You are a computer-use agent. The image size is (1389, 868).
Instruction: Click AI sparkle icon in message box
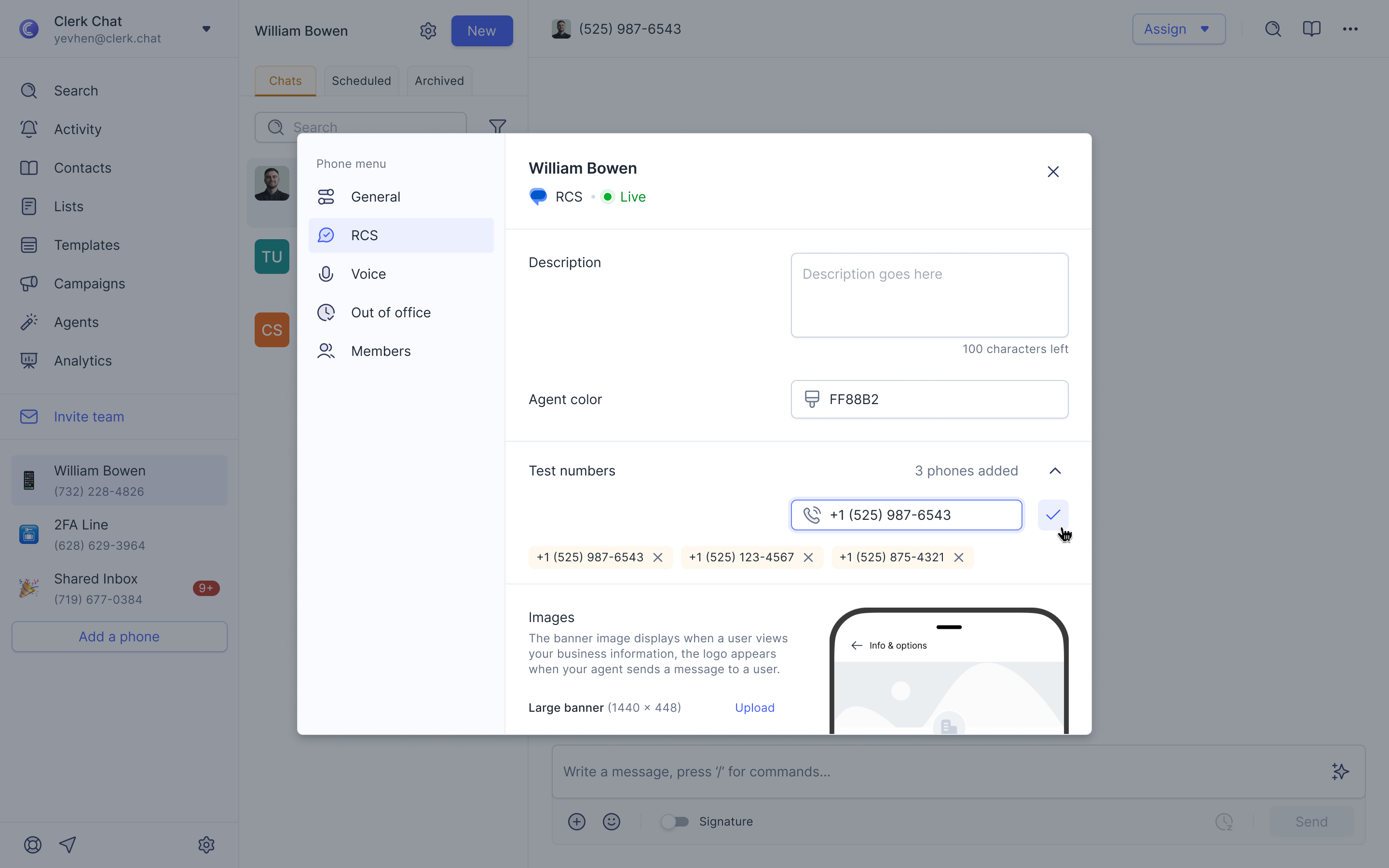pos(1340,772)
